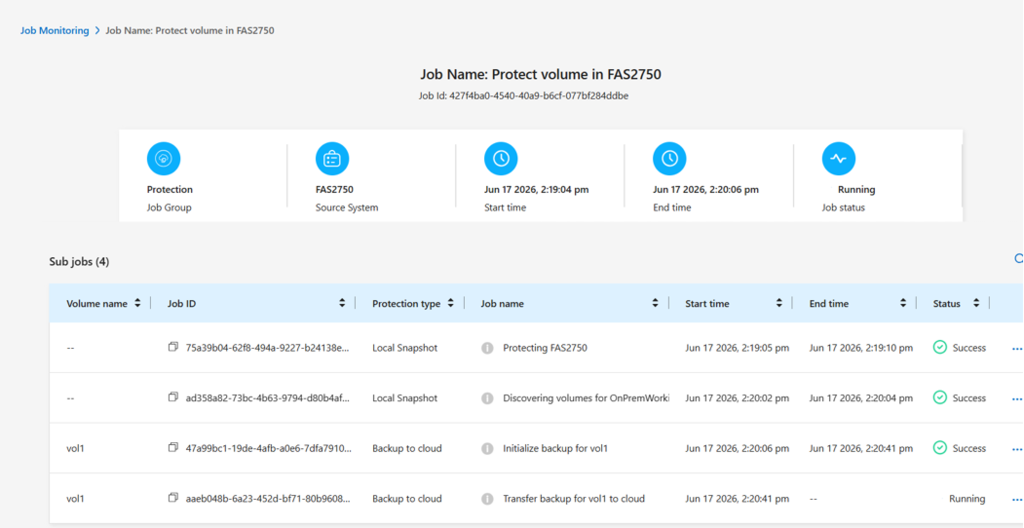The width and height of the screenshot is (1024, 528).
Task: Refresh the sub jobs list
Action: (x=1019, y=259)
